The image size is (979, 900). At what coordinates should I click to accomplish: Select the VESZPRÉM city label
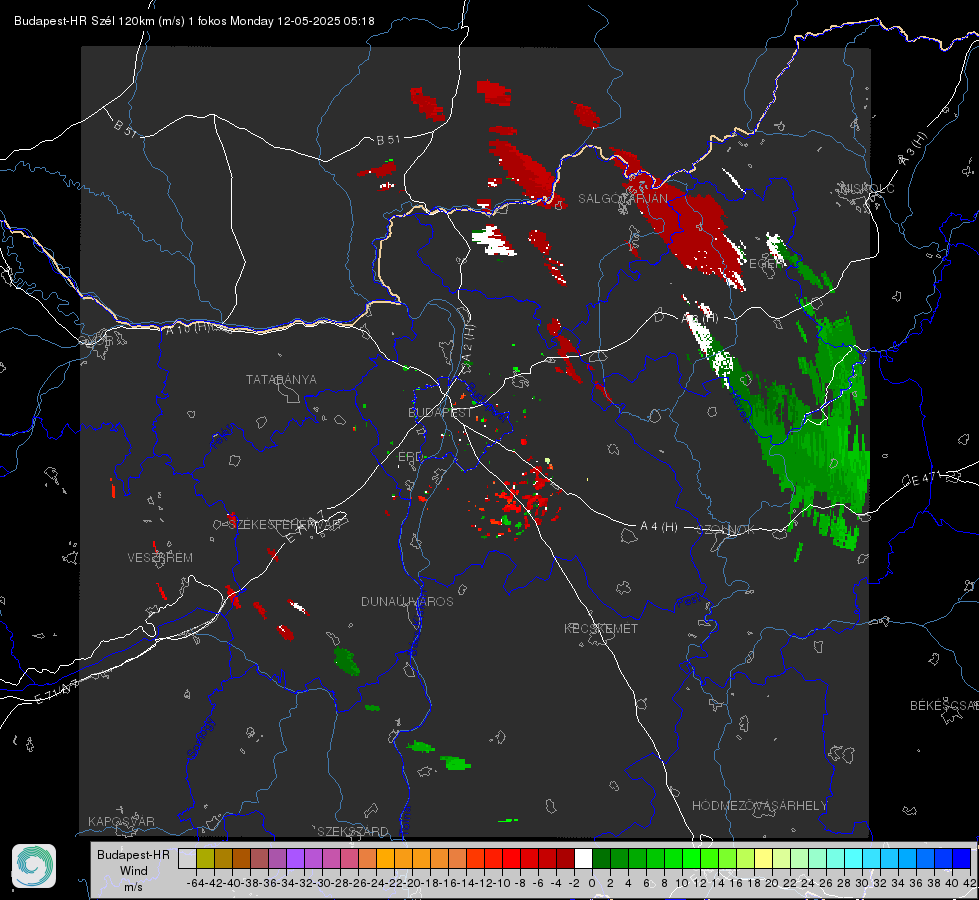160,557
